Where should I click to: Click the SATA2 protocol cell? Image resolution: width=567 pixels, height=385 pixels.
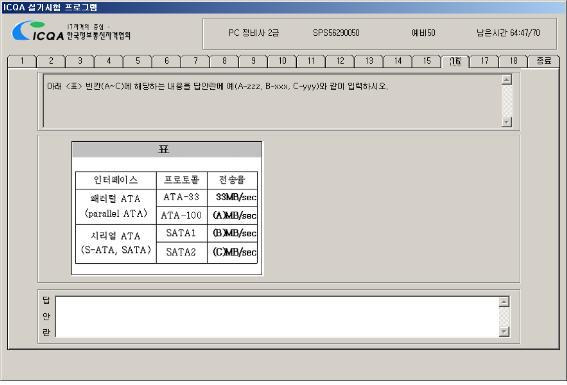(x=182, y=252)
